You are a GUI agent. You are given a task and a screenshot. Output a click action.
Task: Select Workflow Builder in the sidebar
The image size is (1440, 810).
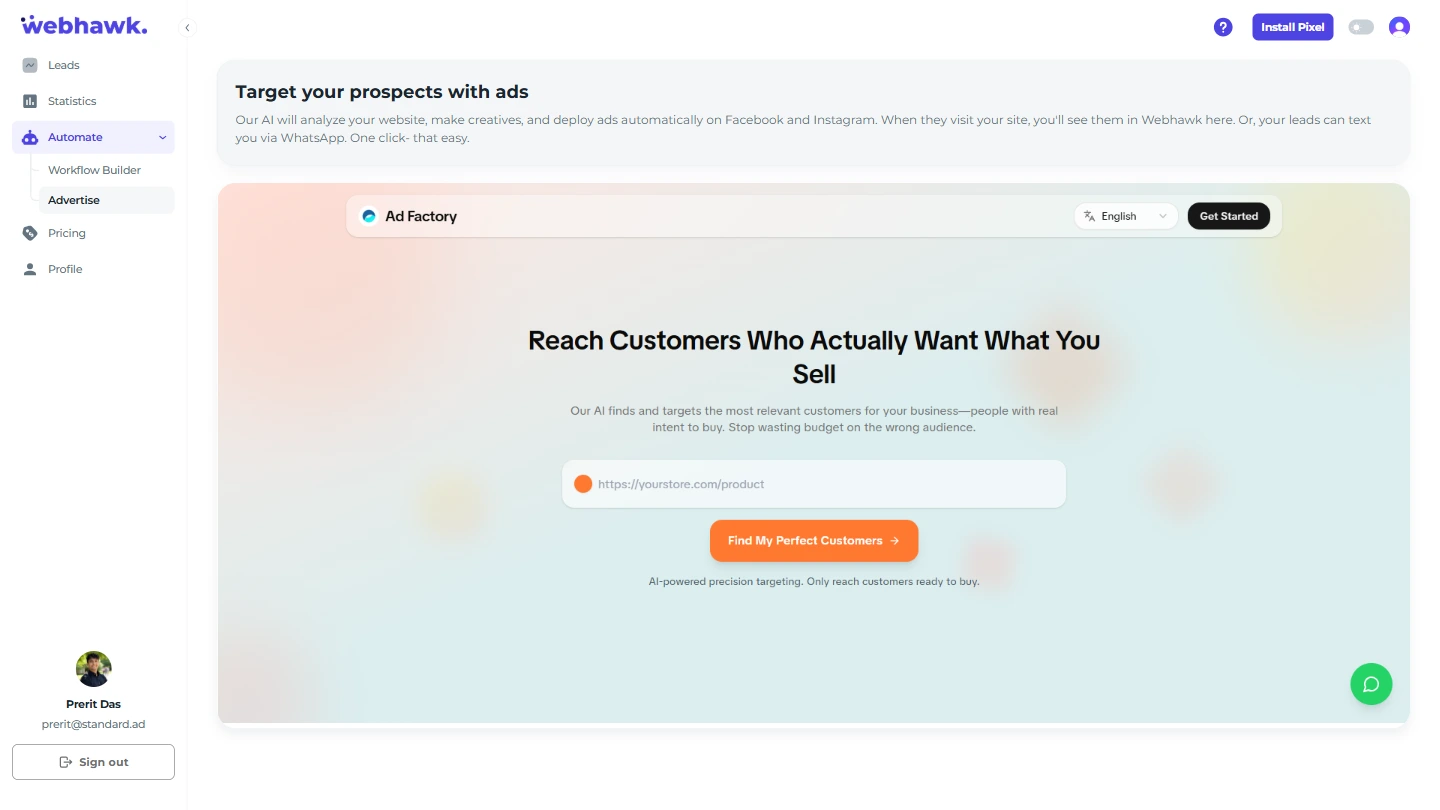pos(94,170)
